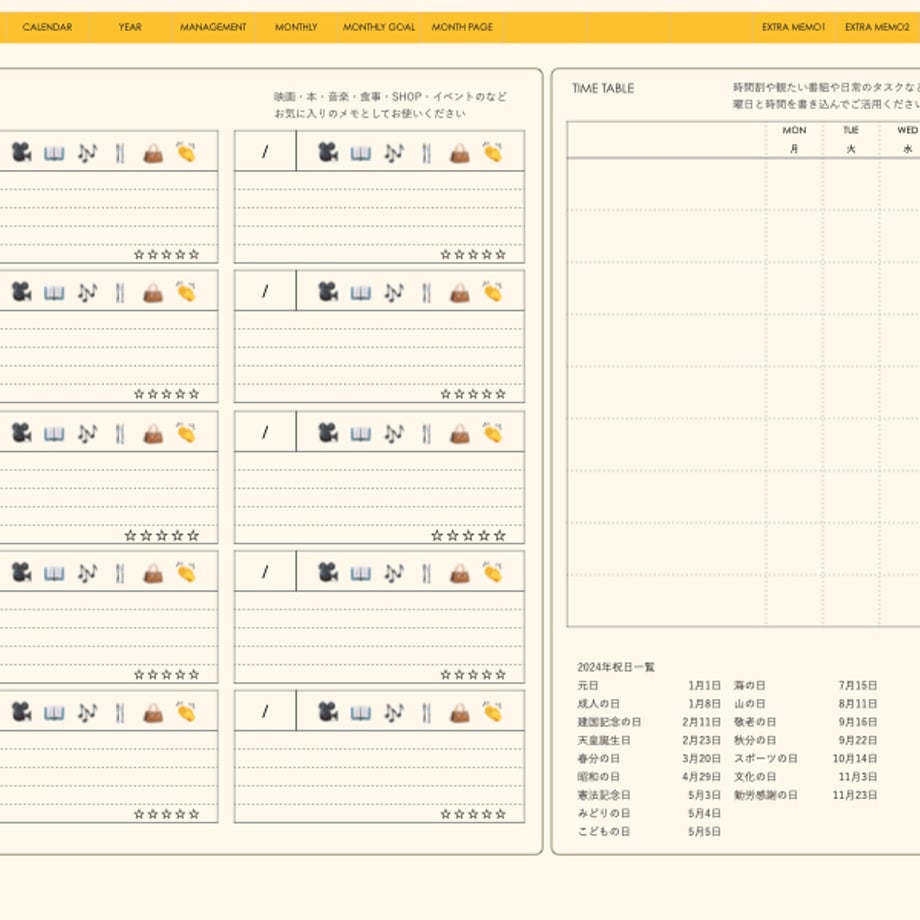The width and height of the screenshot is (920, 920).
Task: Tap clapping hands icon in bottom cut-off left card
Action: point(187,712)
